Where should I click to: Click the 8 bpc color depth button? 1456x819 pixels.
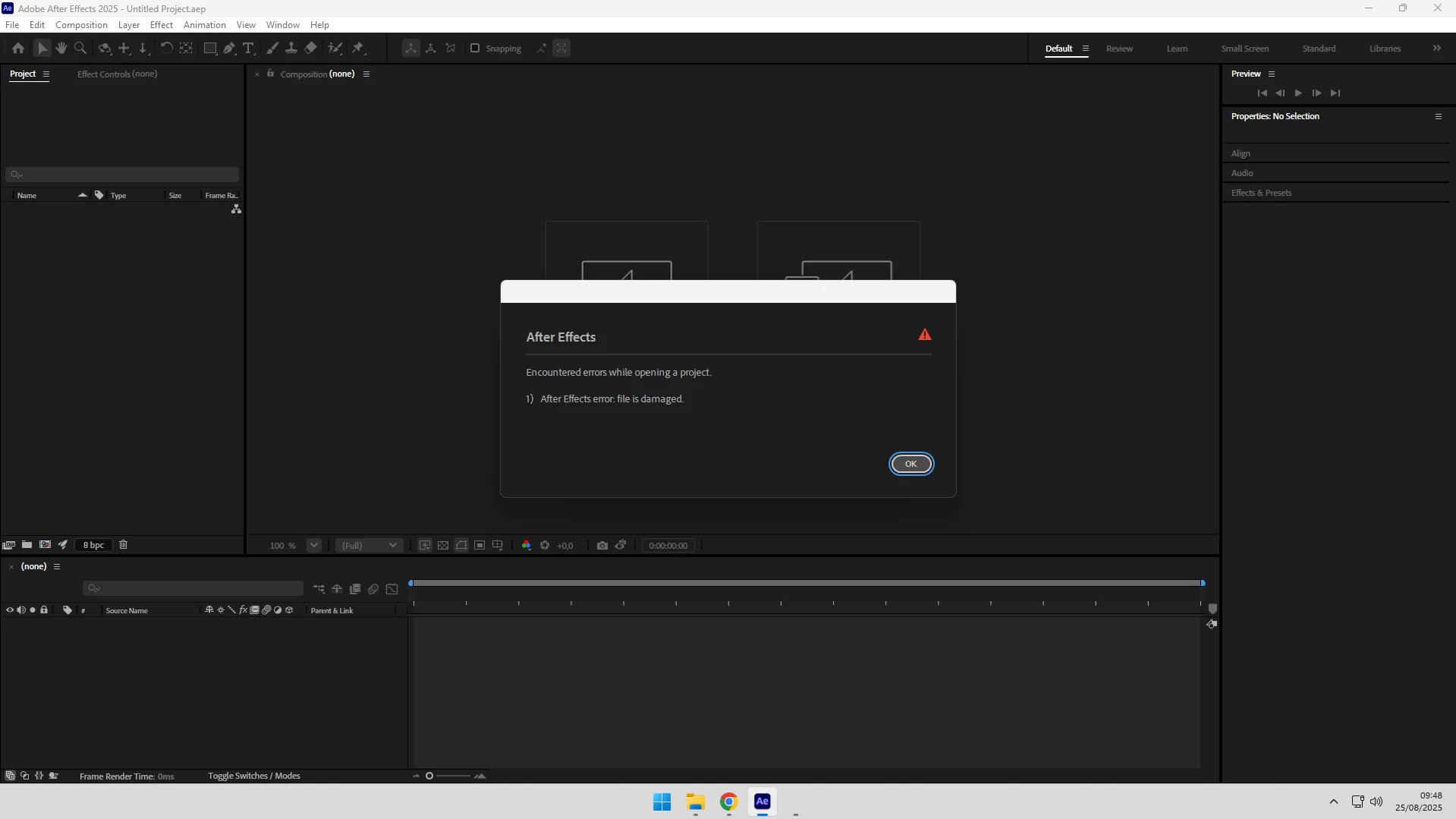pos(93,545)
